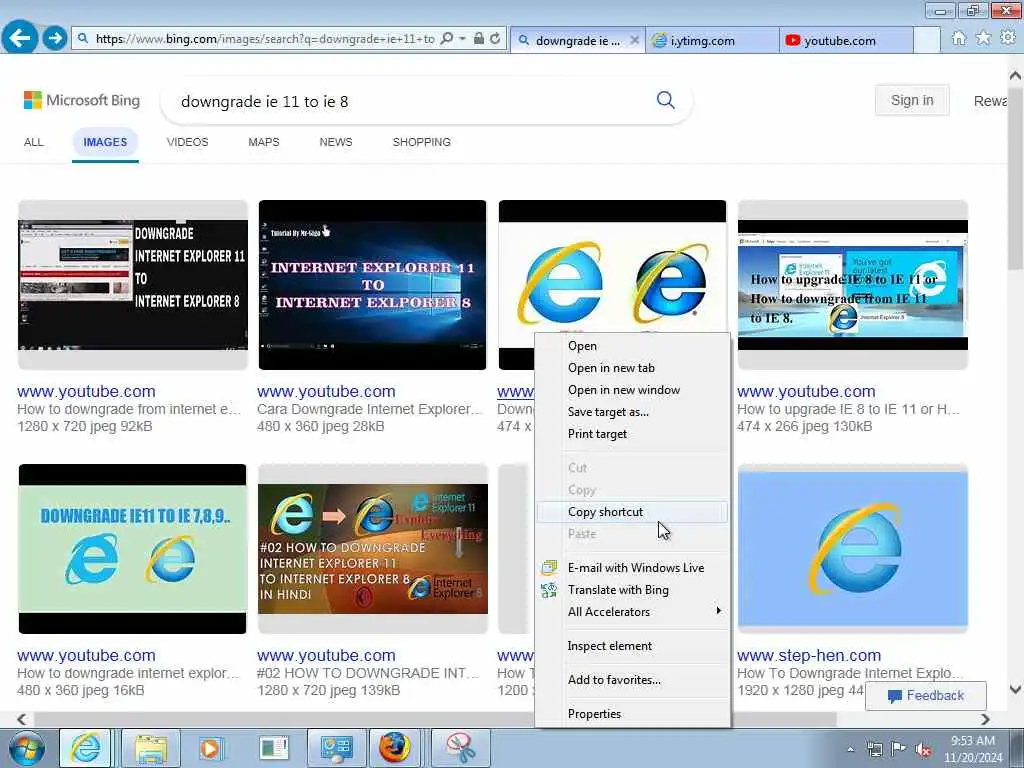Open the Snipping Tool taskbar icon
The height and width of the screenshot is (768, 1024).
click(x=460, y=748)
